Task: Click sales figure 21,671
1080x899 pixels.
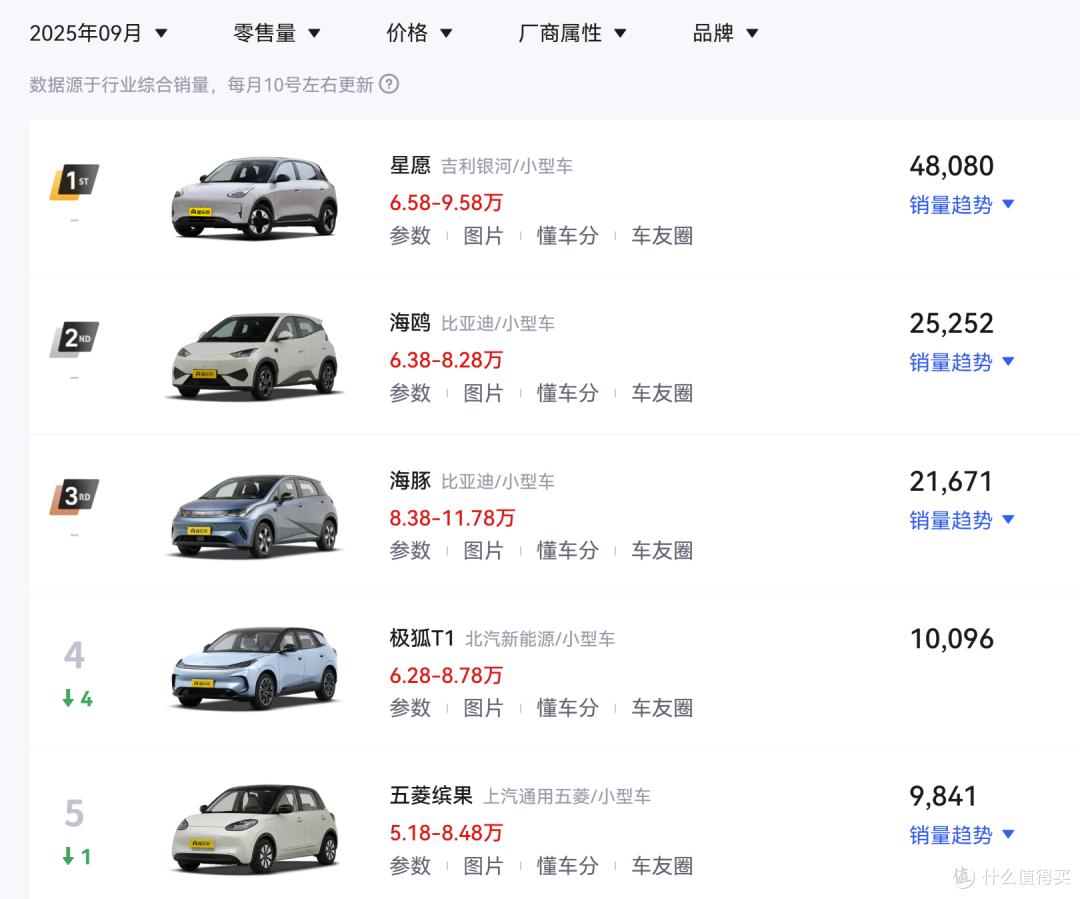Action: [951, 482]
